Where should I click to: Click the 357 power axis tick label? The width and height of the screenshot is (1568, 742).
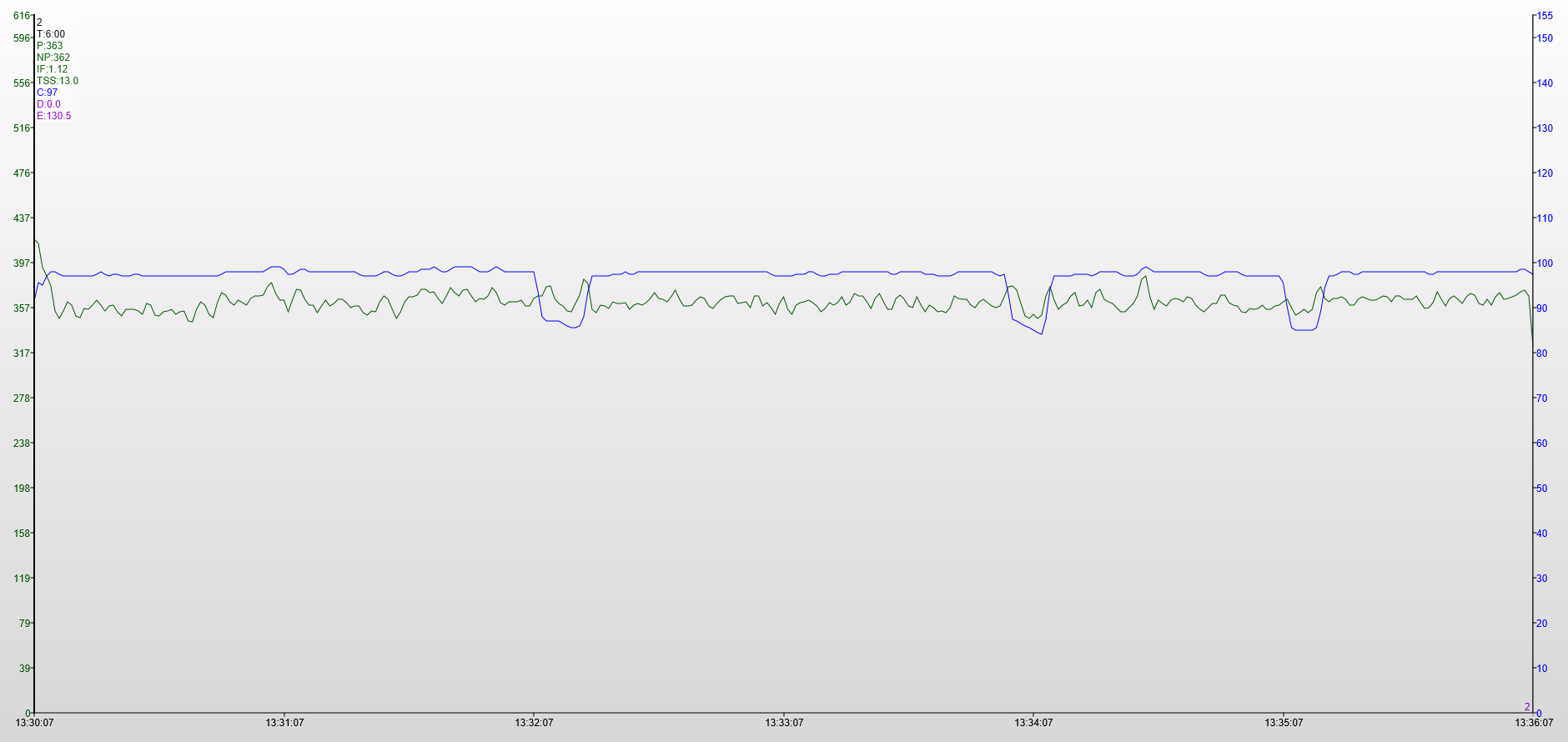point(23,308)
